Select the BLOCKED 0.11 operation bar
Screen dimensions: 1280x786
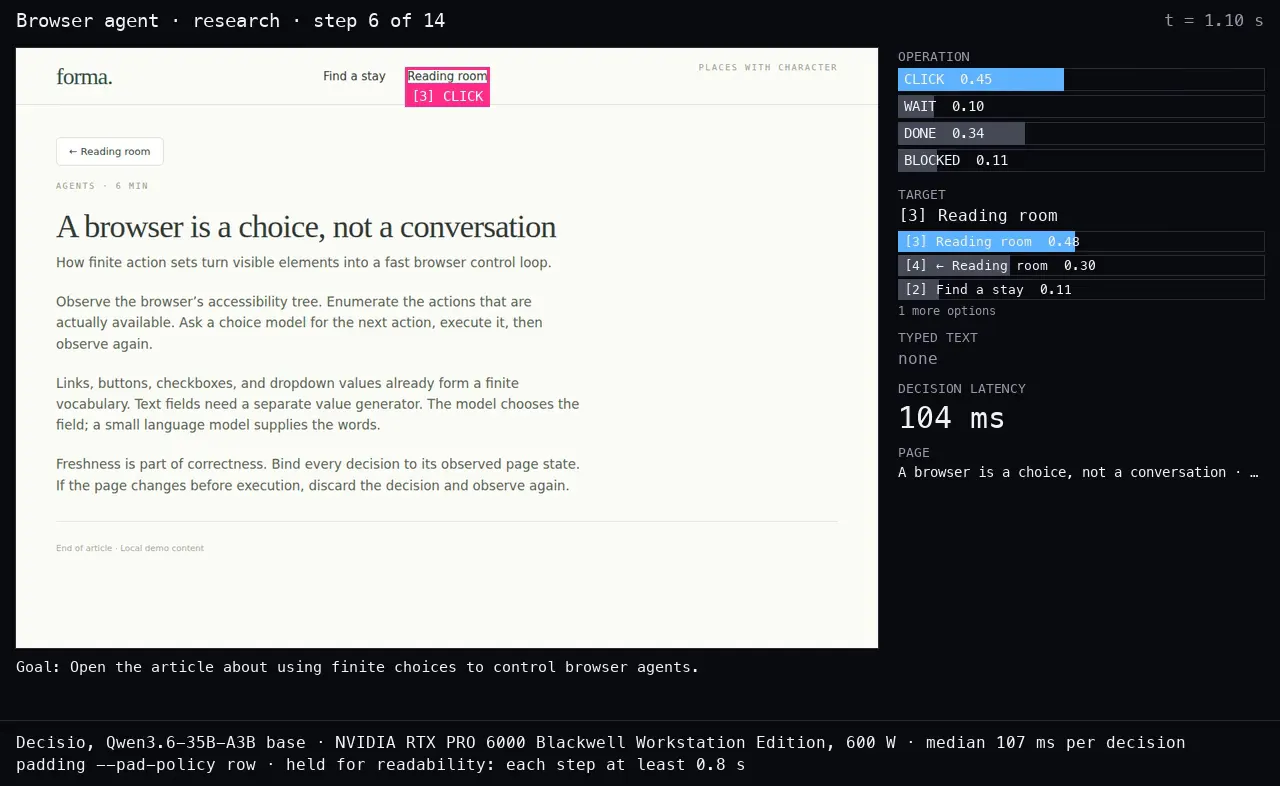[1081, 160]
